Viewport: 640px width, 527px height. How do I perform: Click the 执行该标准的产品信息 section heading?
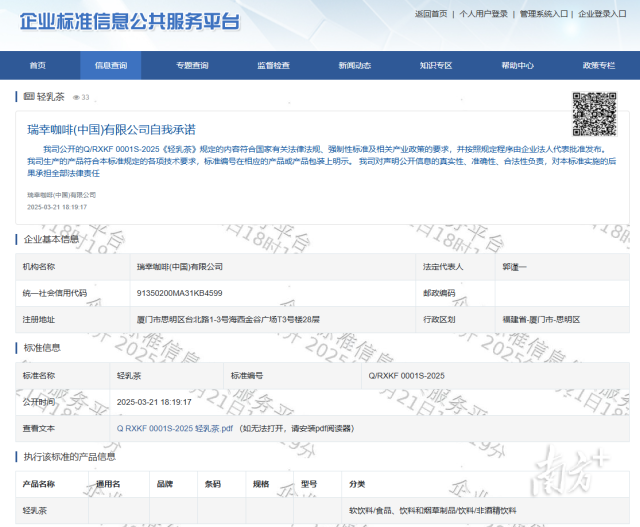(x=69, y=457)
